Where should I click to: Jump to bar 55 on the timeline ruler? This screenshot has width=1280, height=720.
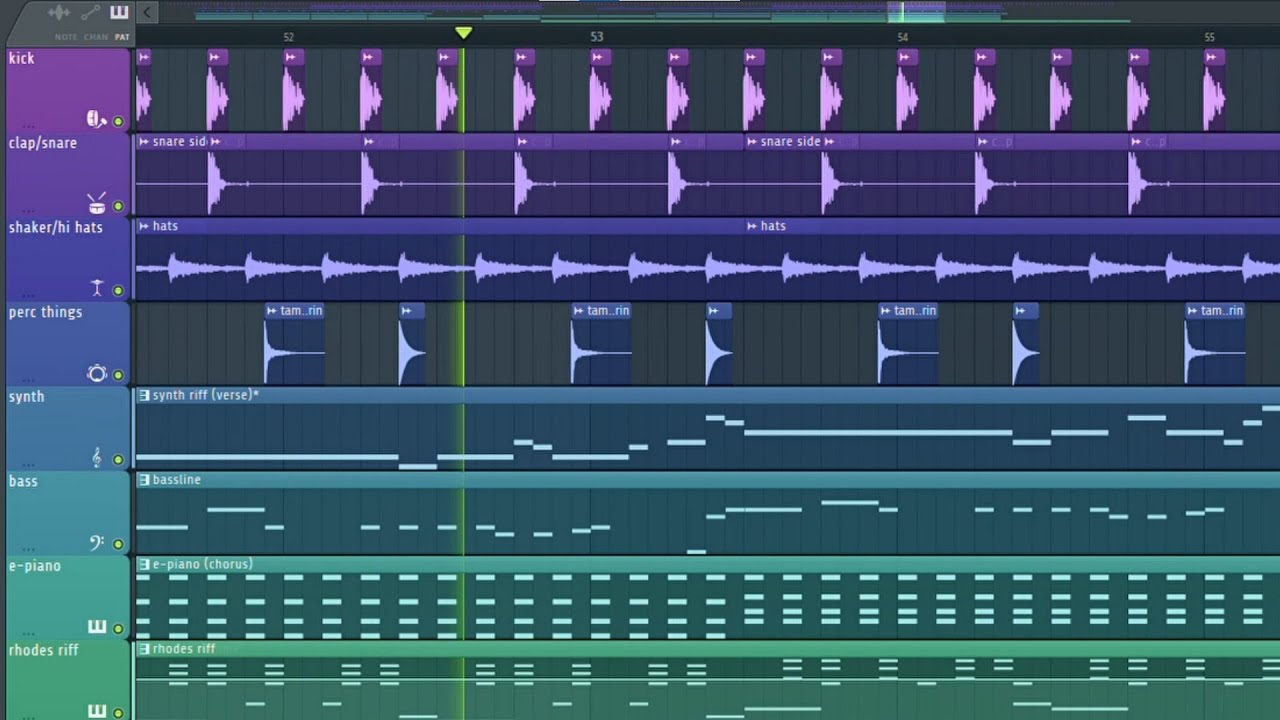point(1209,37)
